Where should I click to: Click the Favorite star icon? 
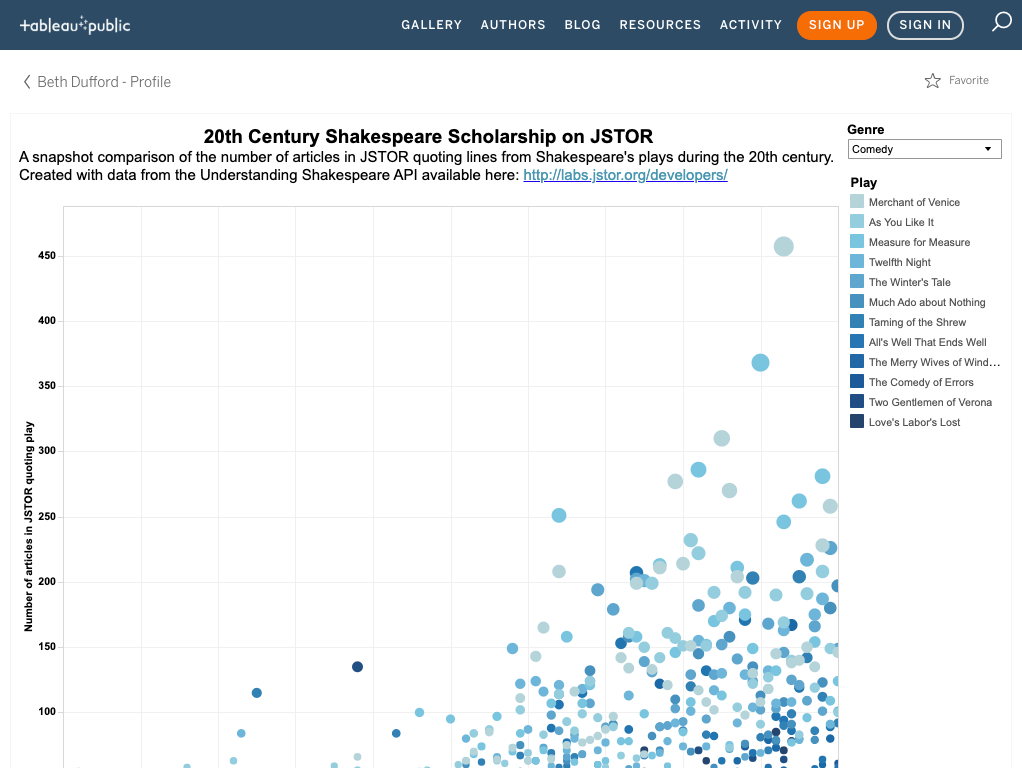(x=933, y=80)
